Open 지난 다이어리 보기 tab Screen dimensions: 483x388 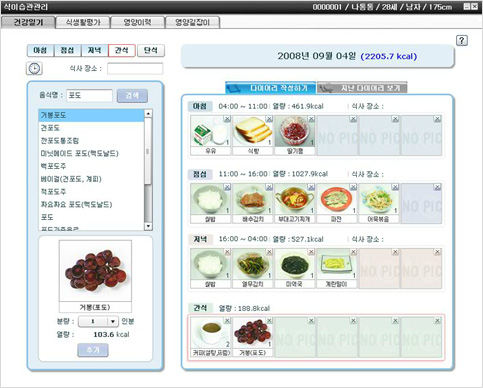pyautogui.click(x=362, y=88)
